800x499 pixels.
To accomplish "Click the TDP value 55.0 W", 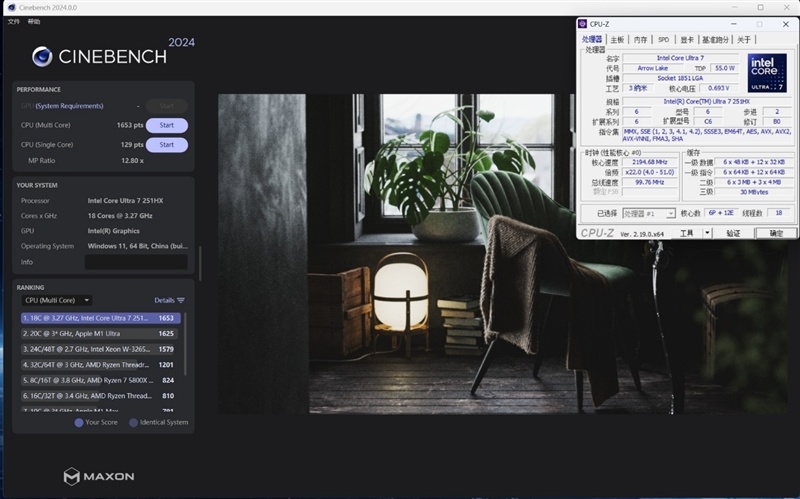I will pos(724,68).
